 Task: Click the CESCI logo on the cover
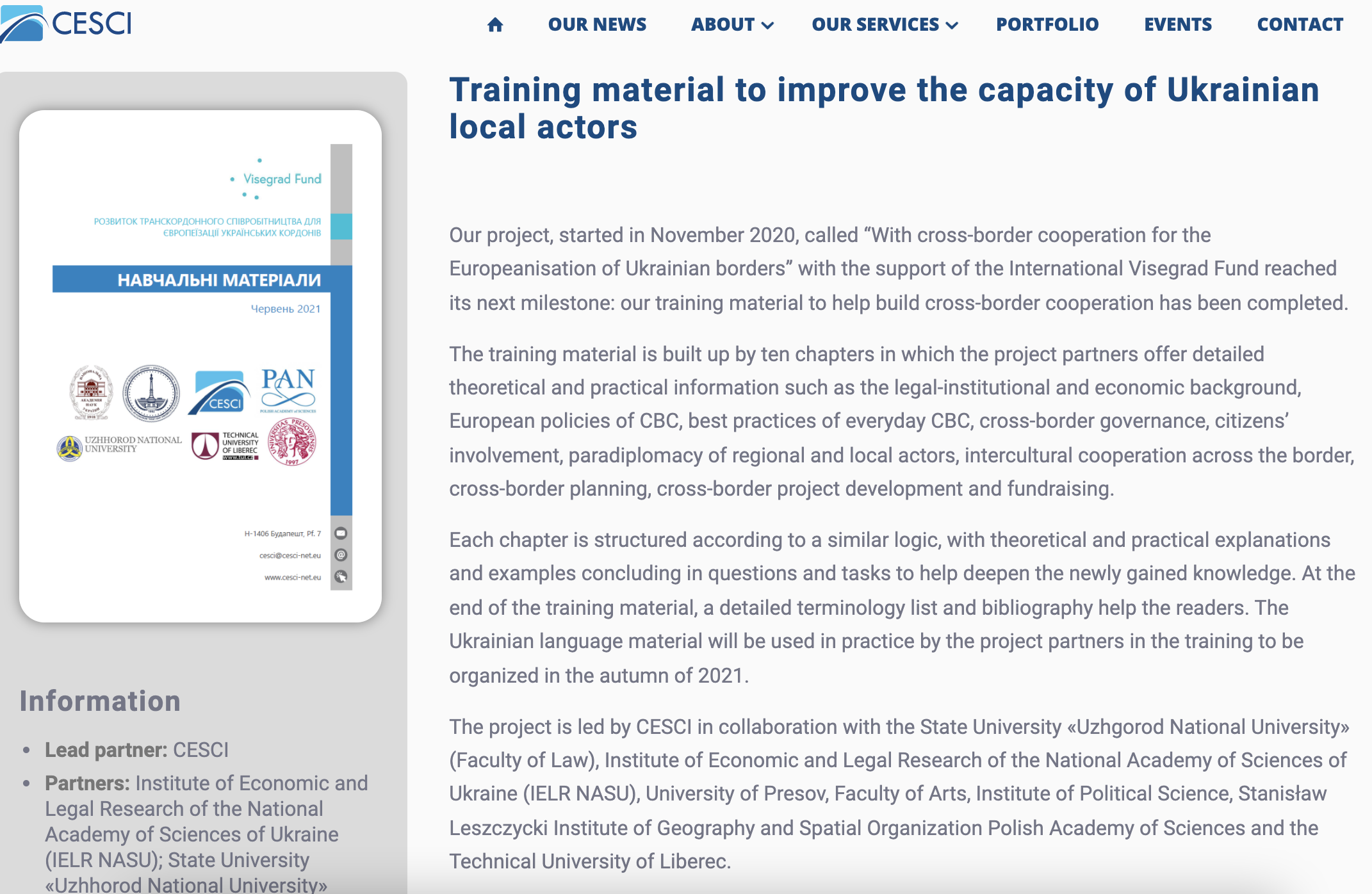click(x=220, y=393)
